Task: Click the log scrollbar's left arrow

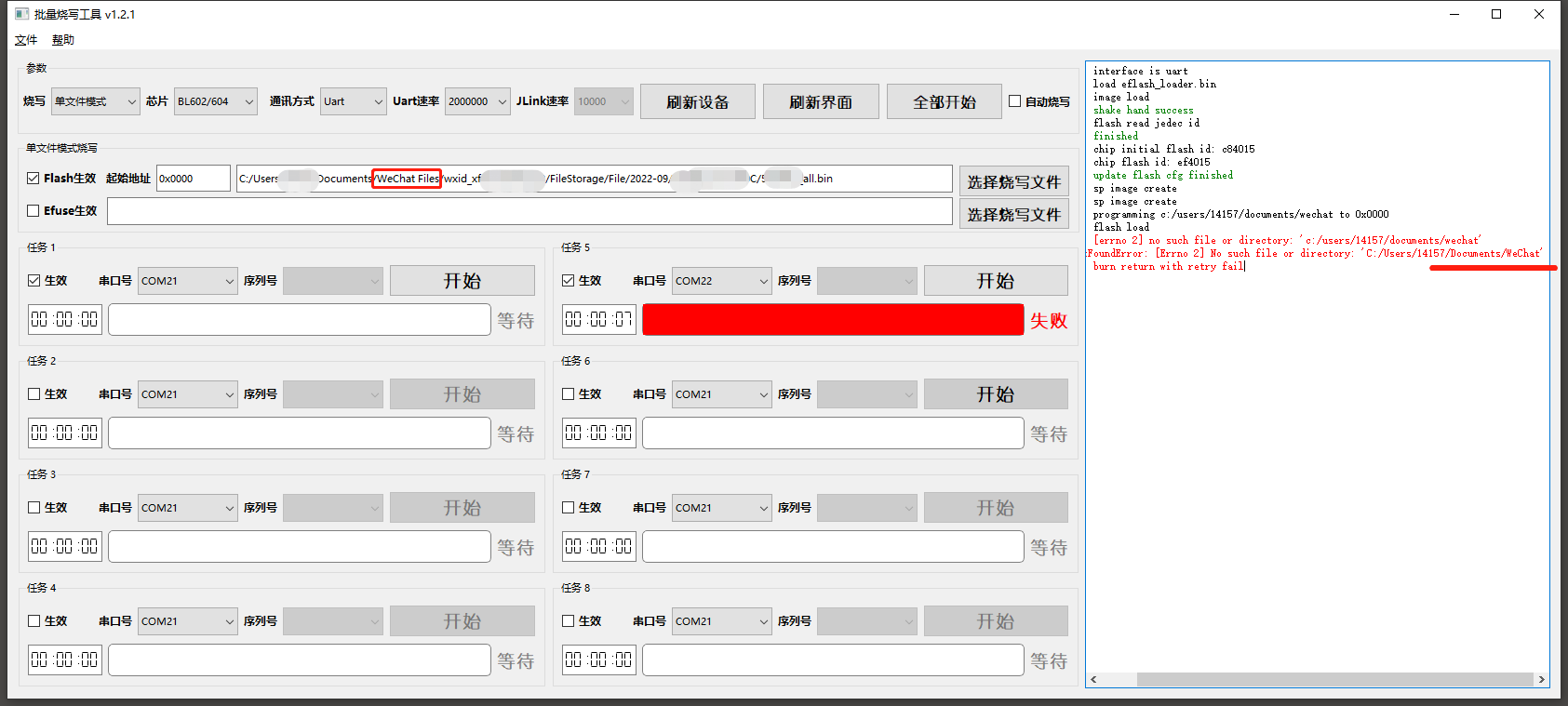Action: pyautogui.click(x=1093, y=679)
